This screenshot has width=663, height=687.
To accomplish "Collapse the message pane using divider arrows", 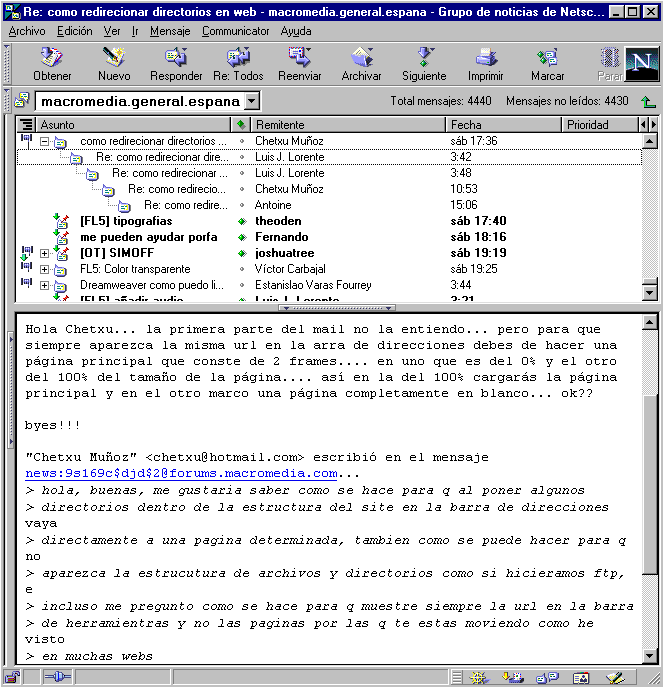I will tap(337, 308).
